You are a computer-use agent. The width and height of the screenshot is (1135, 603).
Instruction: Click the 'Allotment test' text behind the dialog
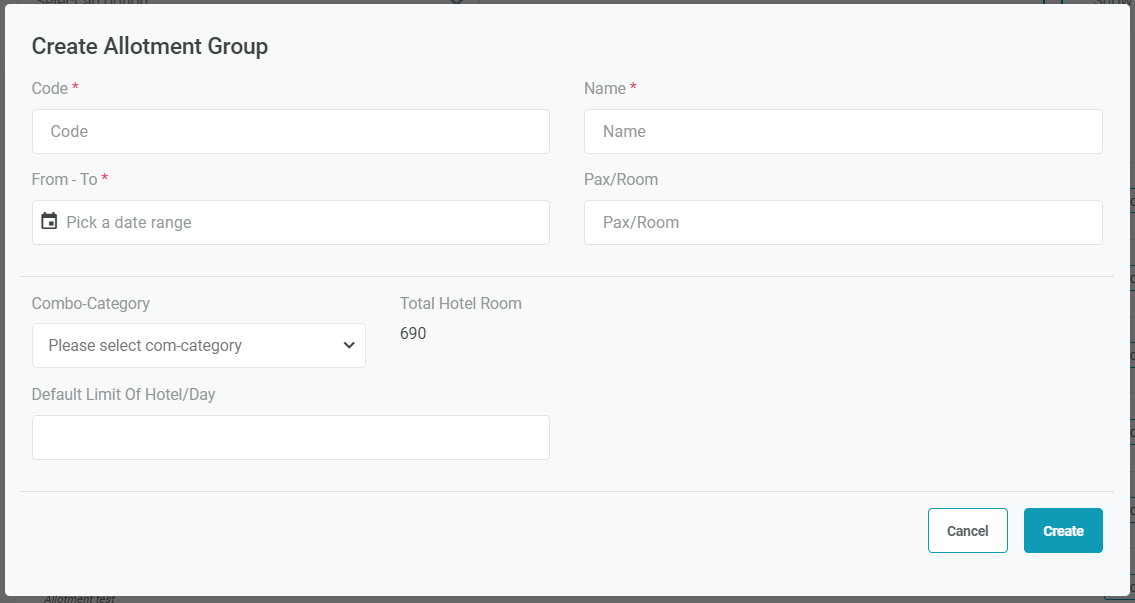79,599
